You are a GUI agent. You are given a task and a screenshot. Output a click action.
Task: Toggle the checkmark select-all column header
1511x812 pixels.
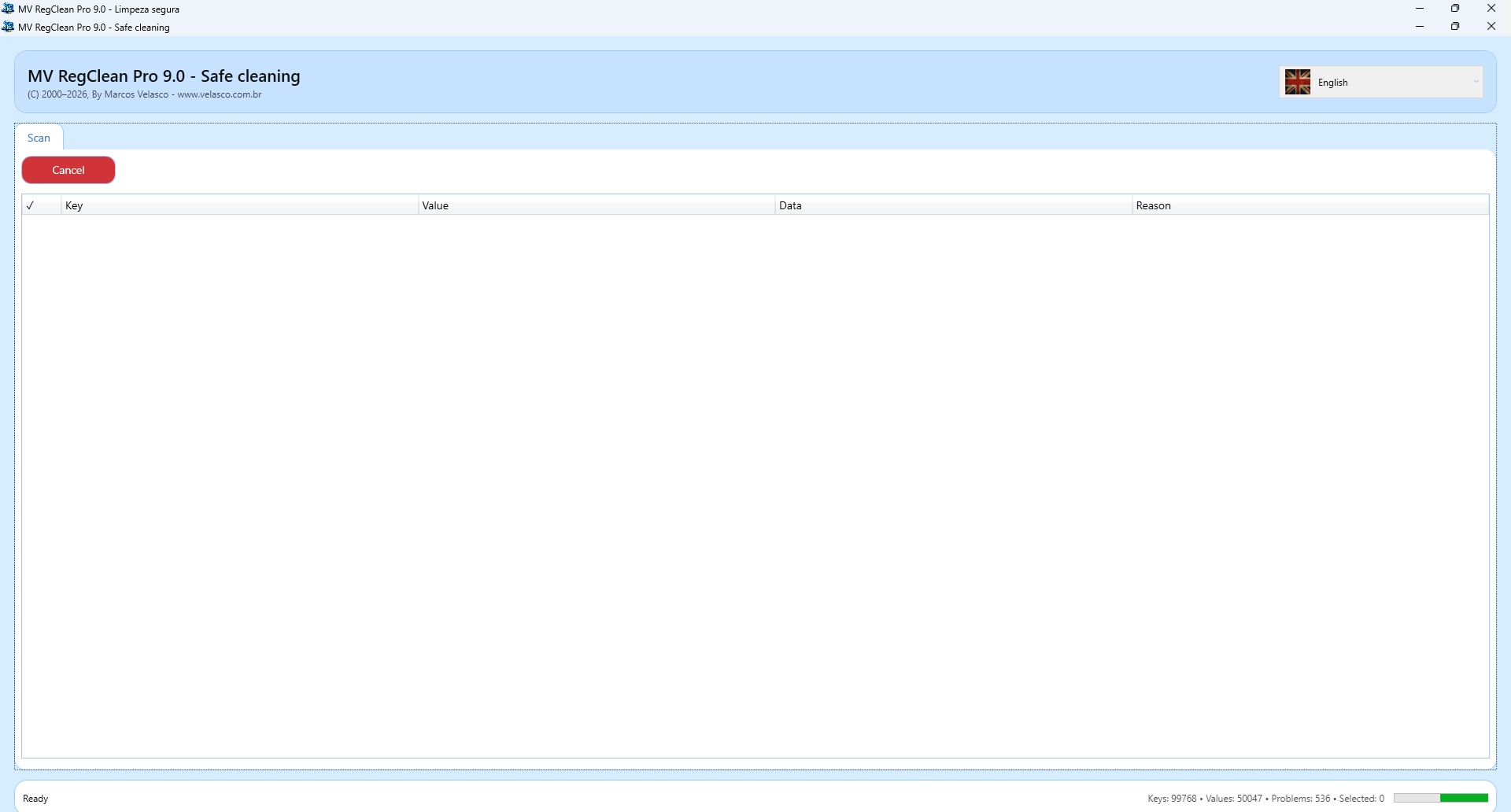coord(31,205)
